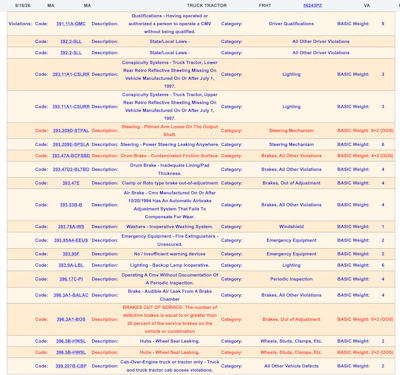Select 'No / insufficient warning devices' description
The height and width of the screenshot is (375, 400).
pos(170,254)
